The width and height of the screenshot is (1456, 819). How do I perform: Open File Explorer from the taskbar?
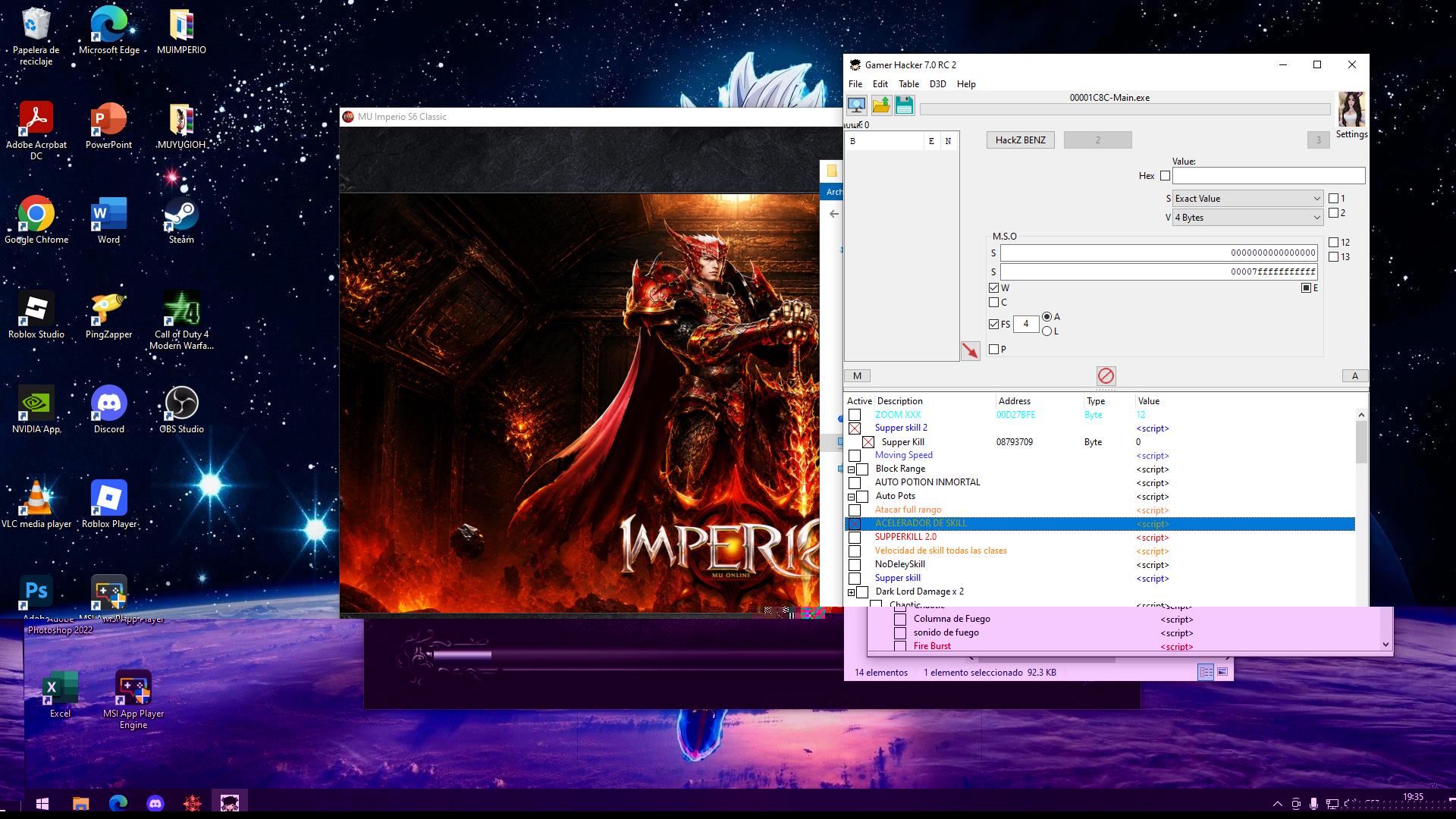pos(80,803)
